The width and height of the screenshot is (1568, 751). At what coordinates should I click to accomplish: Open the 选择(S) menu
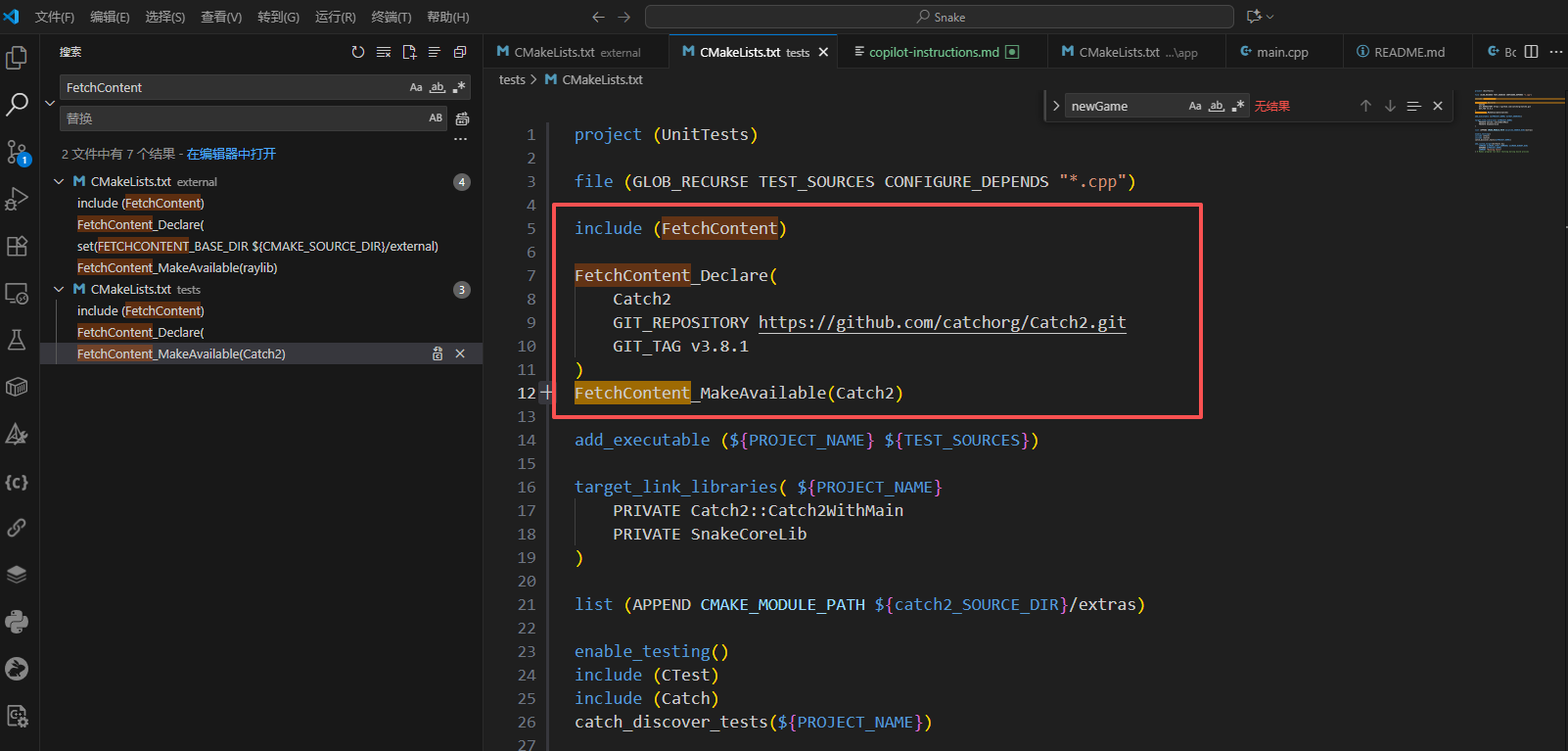pyautogui.click(x=165, y=17)
